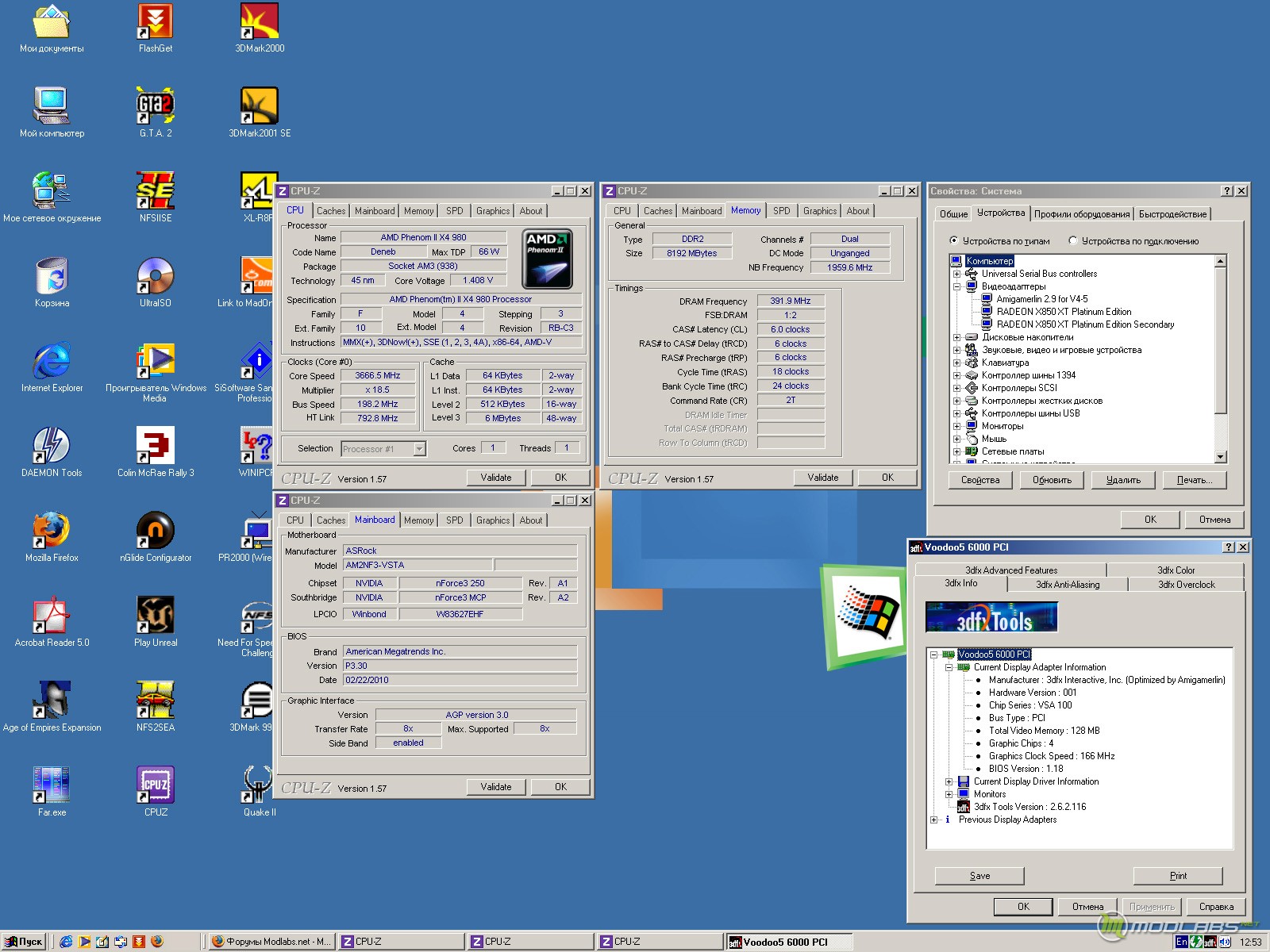This screenshot has height=952, width=1270.
Task: Switch to Voodoo5 6000 PCI taskbar button
Action: 789,942
